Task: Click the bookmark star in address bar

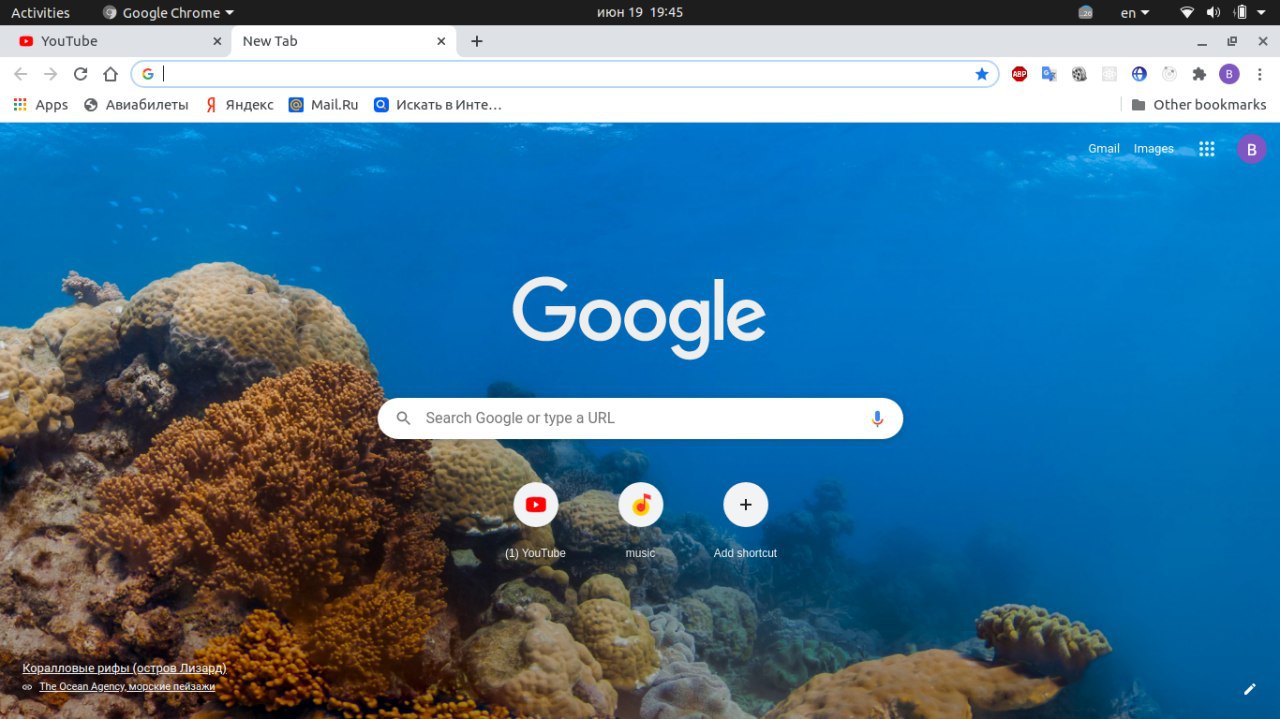Action: [x=982, y=74]
